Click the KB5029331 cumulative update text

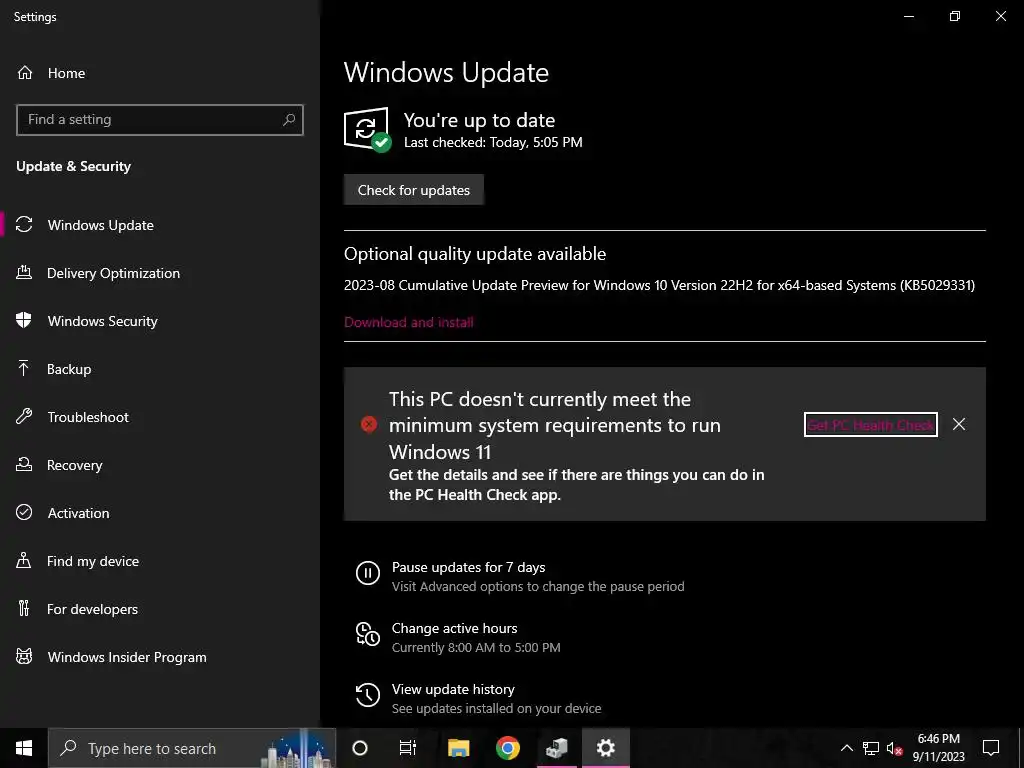click(660, 285)
